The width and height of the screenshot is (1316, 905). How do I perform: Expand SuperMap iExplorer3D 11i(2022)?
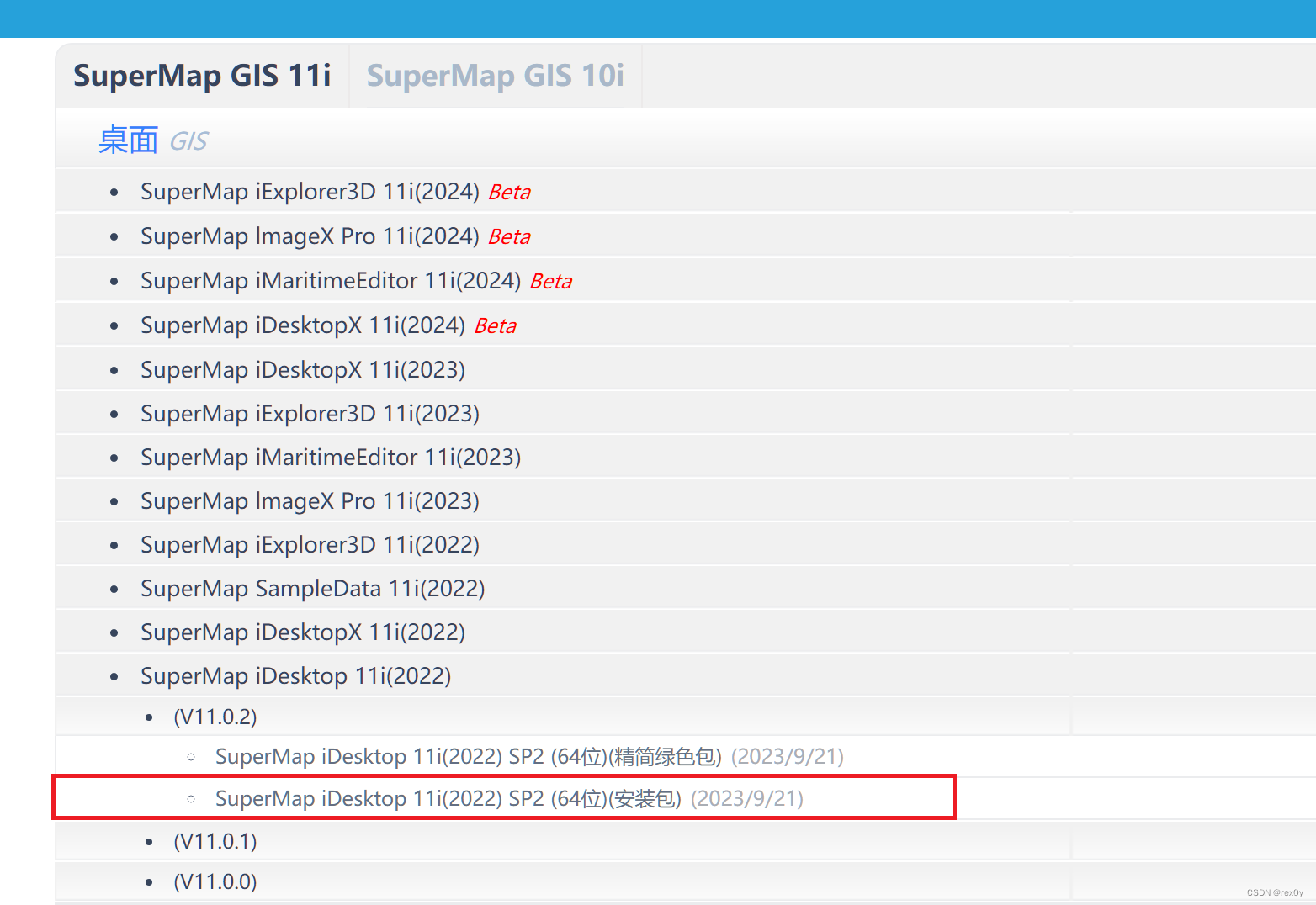click(x=310, y=545)
